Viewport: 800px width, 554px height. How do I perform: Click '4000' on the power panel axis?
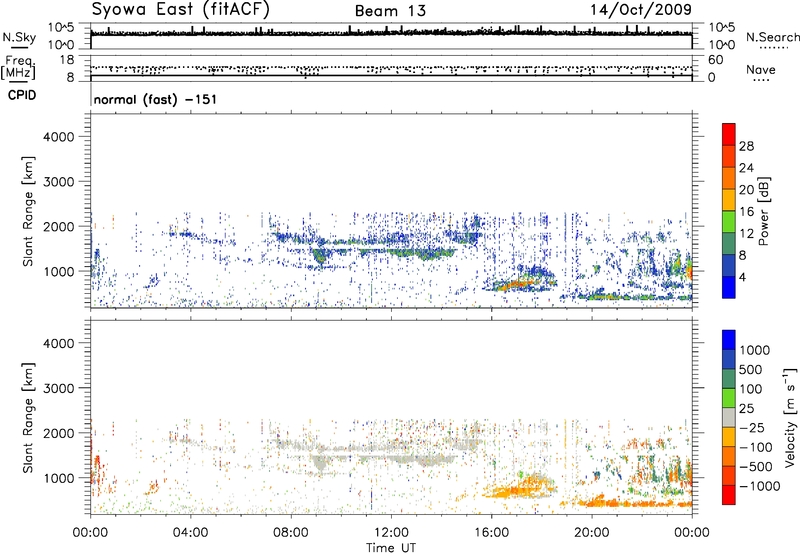click(x=59, y=137)
